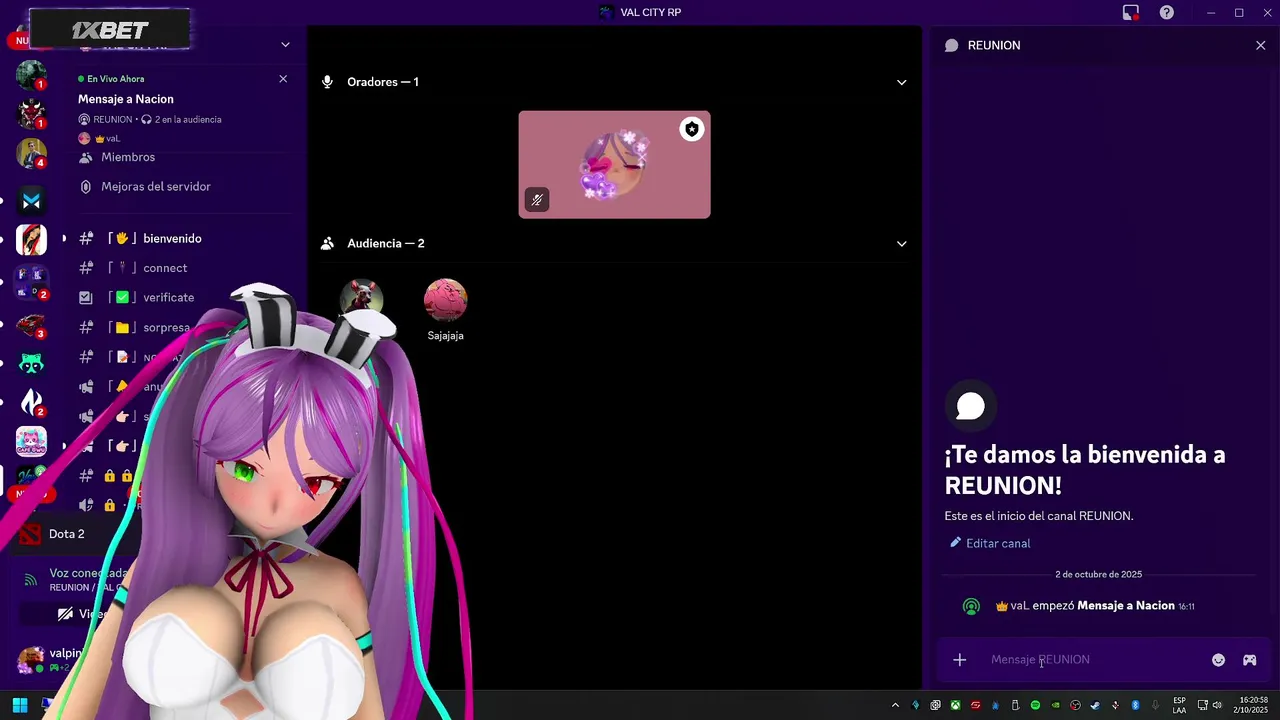Click the chat bubble icon beside the REUNION title
Viewport: 1280px width, 720px height.
point(952,45)
